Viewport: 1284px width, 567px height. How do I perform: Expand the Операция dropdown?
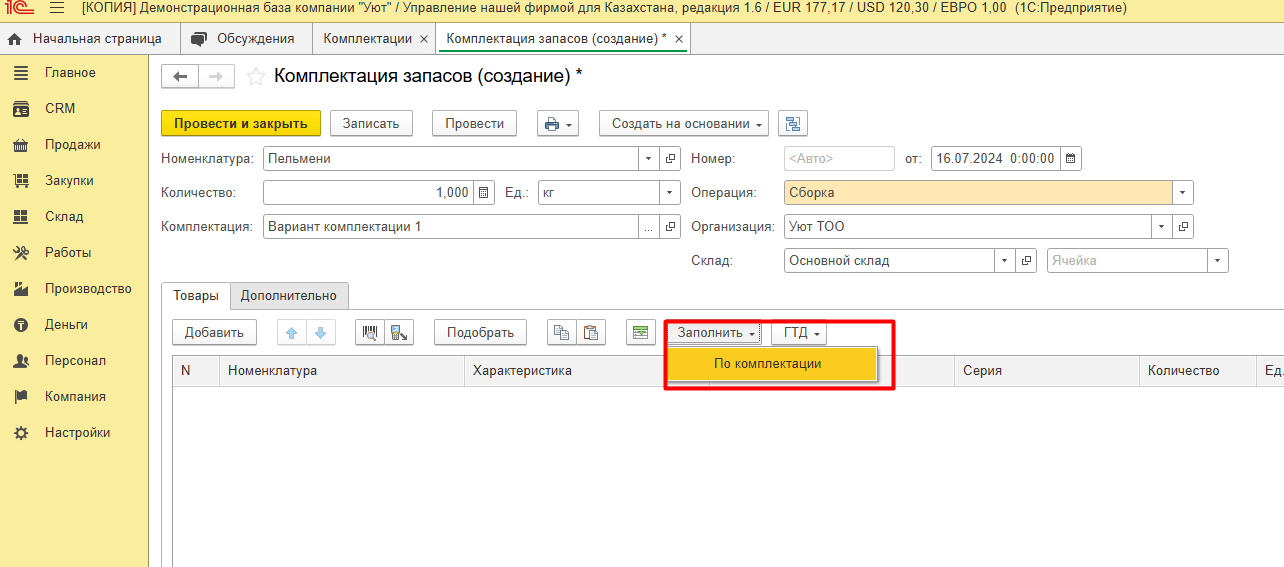[x=1183, y=193]
